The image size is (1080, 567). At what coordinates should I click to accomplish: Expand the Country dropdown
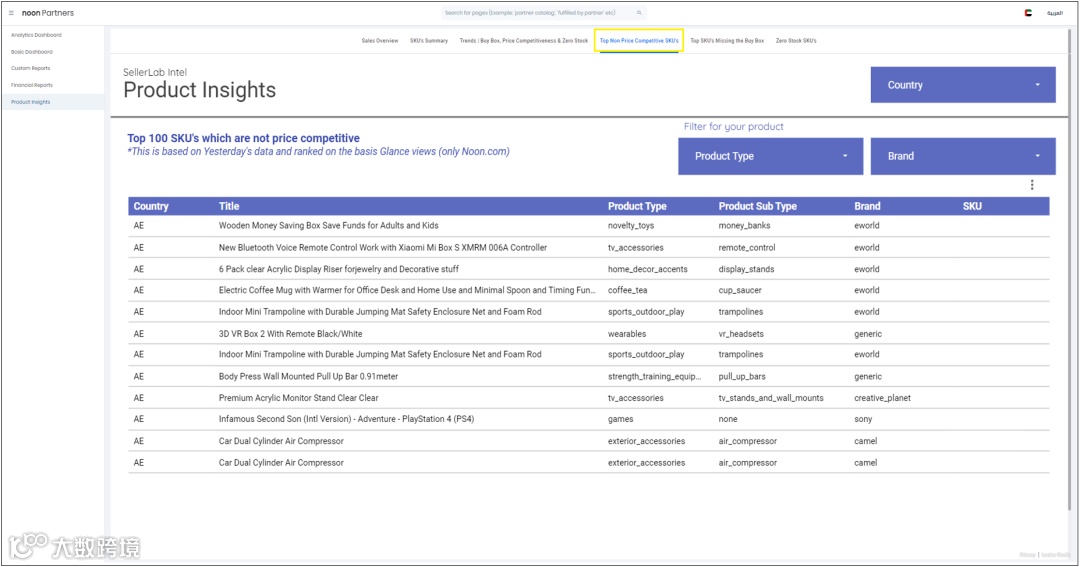963,85
